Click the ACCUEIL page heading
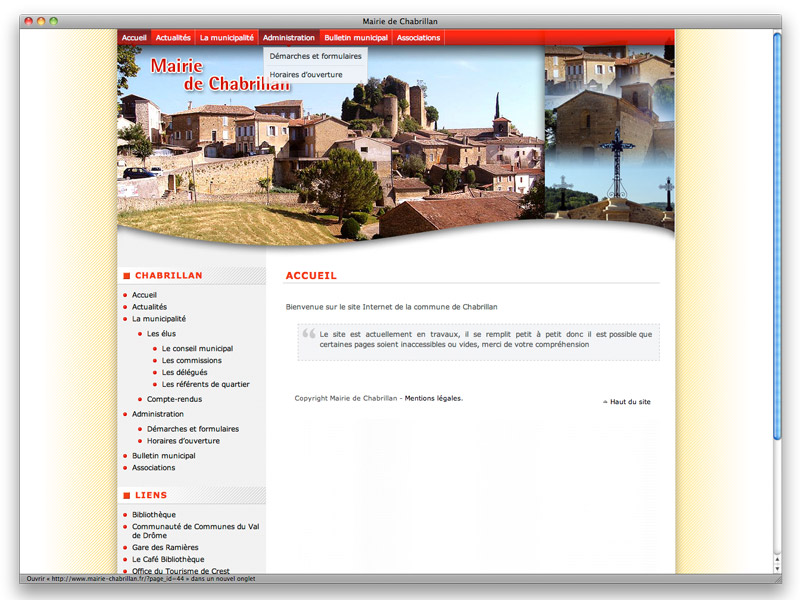 (x=311, y=276)
